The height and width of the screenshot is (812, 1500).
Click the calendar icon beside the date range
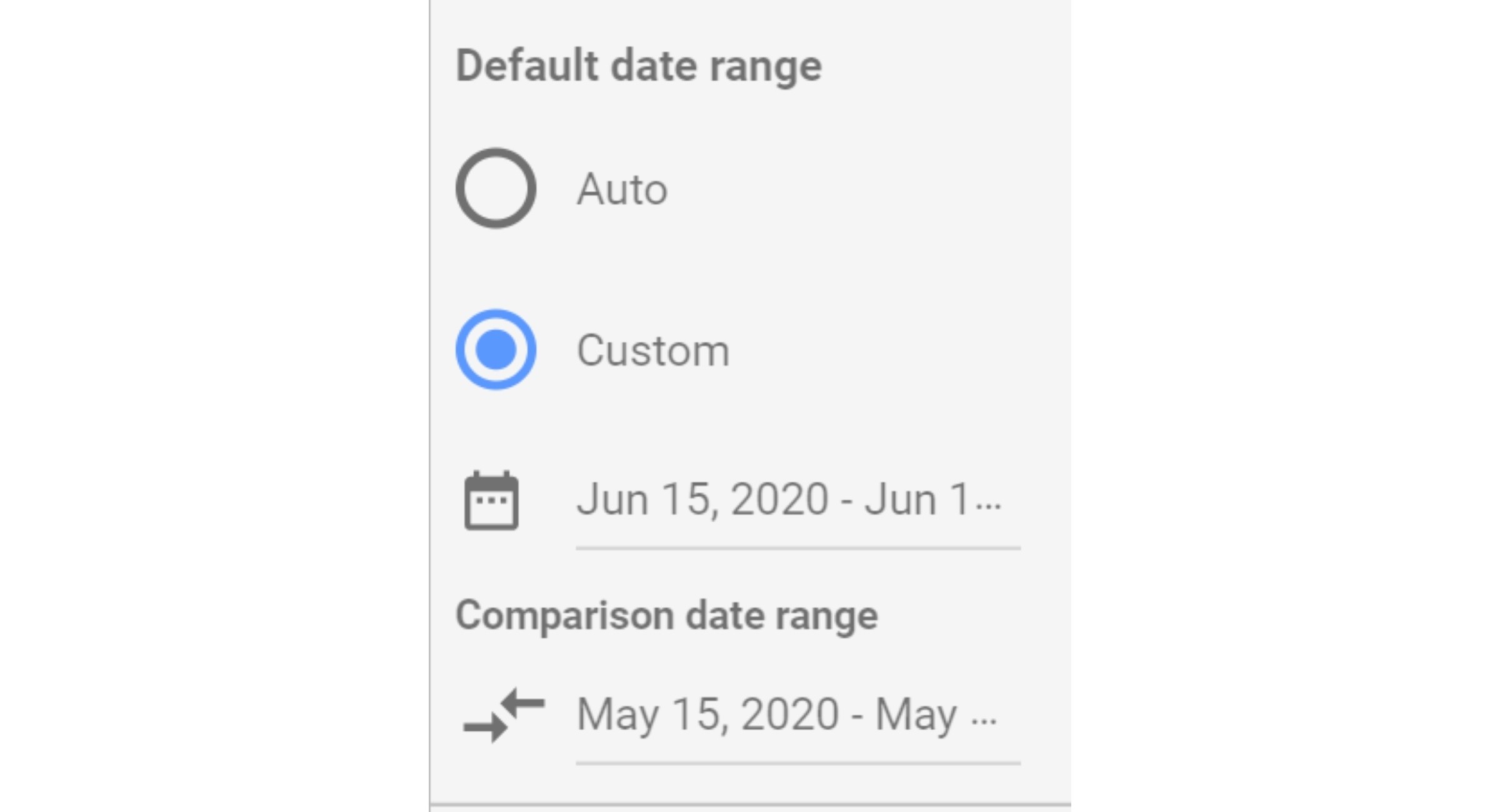[x=491, y=500]
